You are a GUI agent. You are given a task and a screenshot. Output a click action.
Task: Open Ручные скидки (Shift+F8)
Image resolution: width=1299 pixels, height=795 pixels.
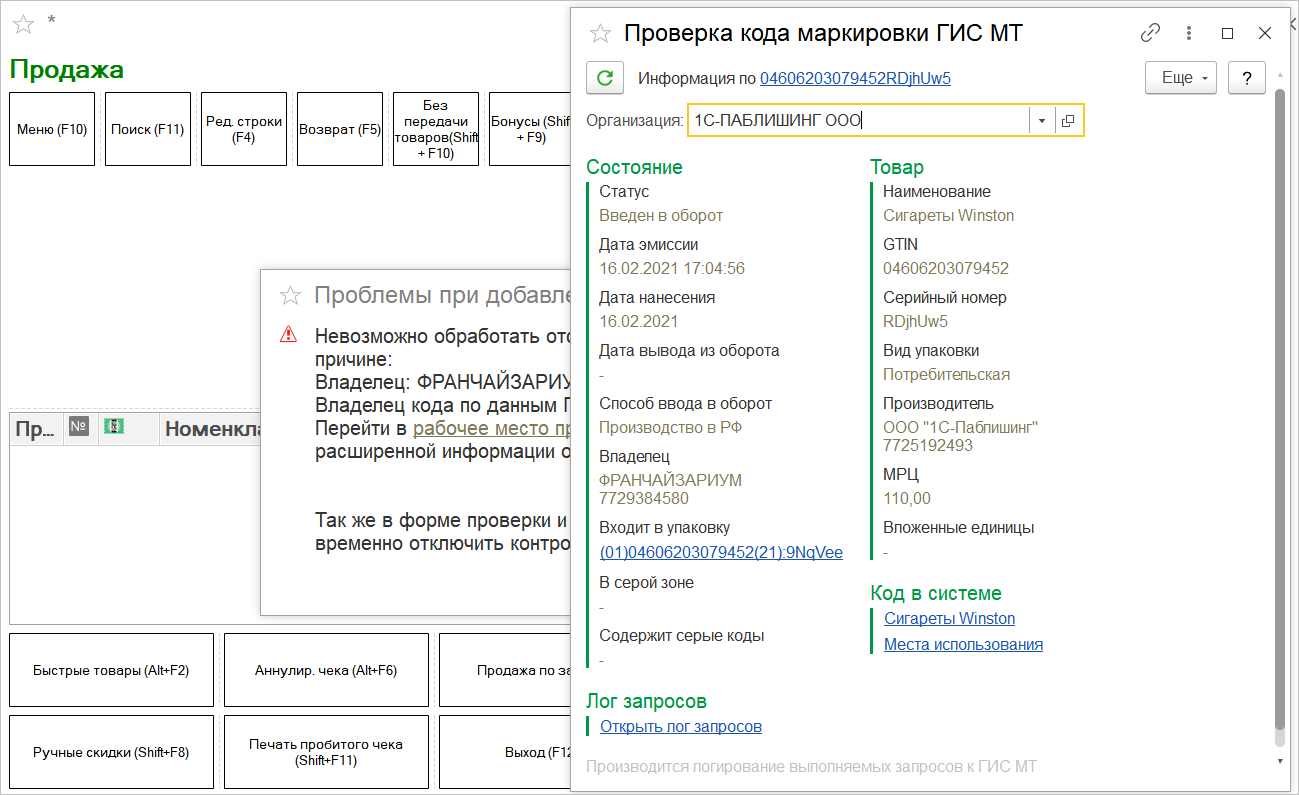coord(111,752)
